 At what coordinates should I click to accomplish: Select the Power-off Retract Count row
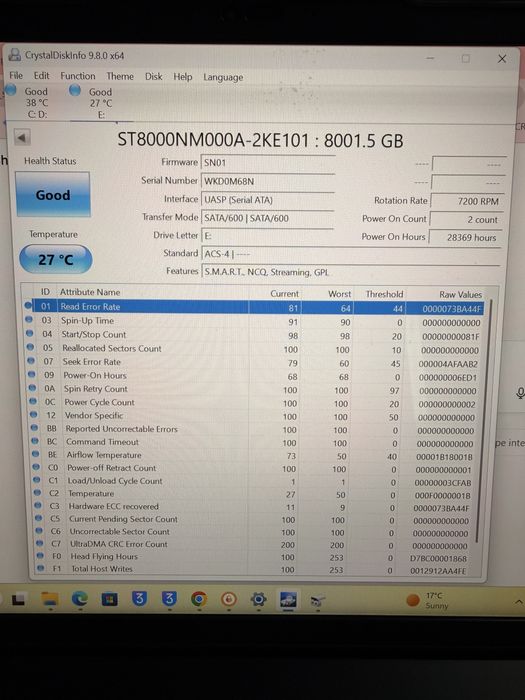(x=254, y=469)
